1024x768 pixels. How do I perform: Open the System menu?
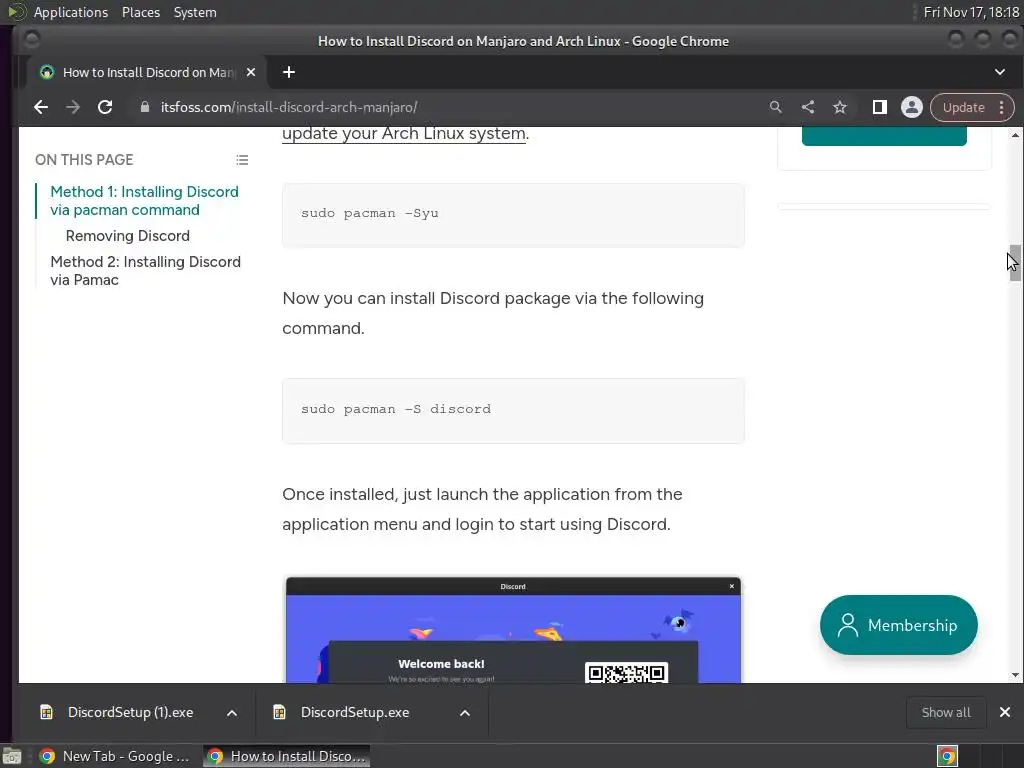[x=195, y=12]
